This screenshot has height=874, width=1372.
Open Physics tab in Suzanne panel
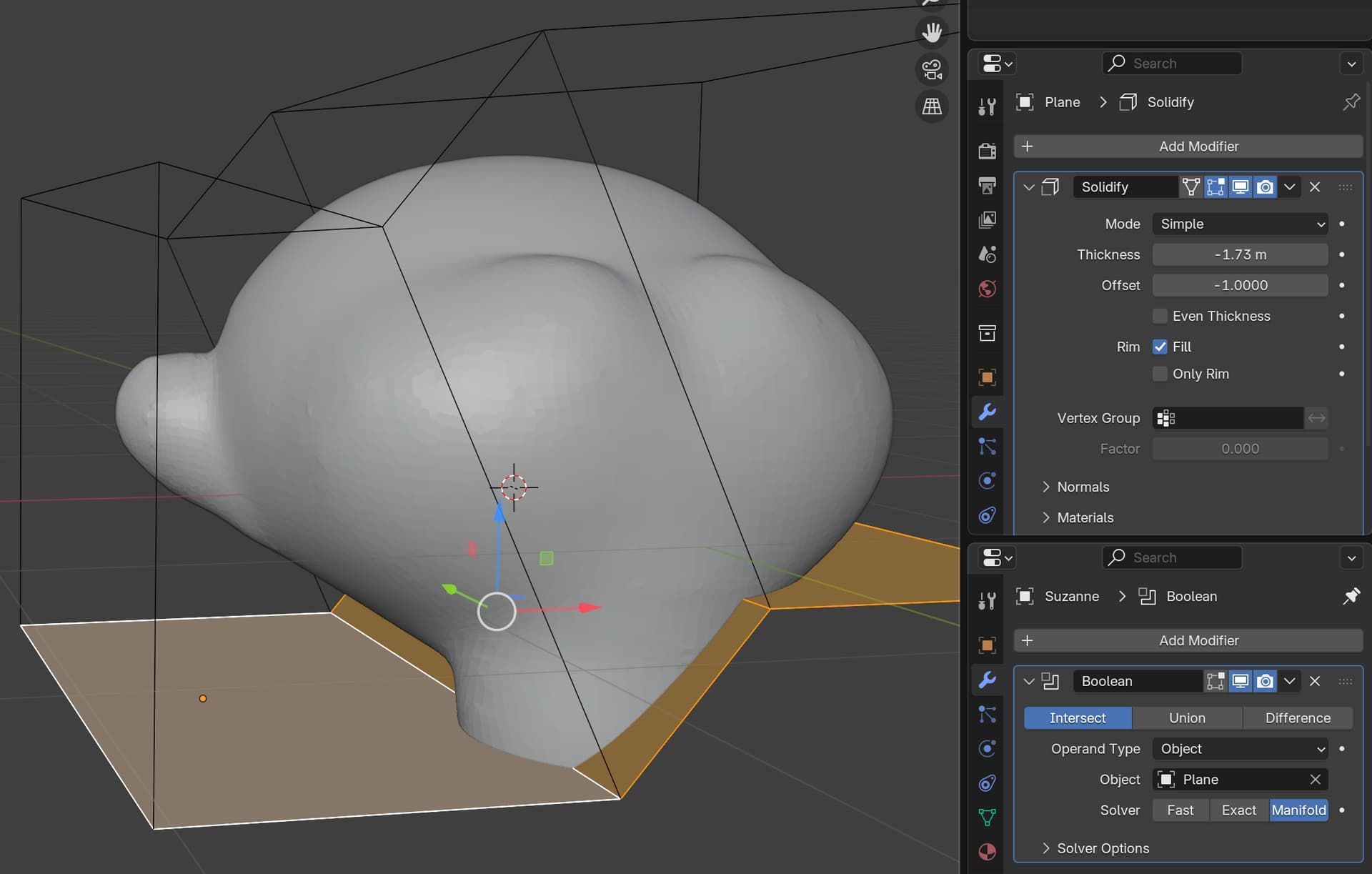(988, 748)
